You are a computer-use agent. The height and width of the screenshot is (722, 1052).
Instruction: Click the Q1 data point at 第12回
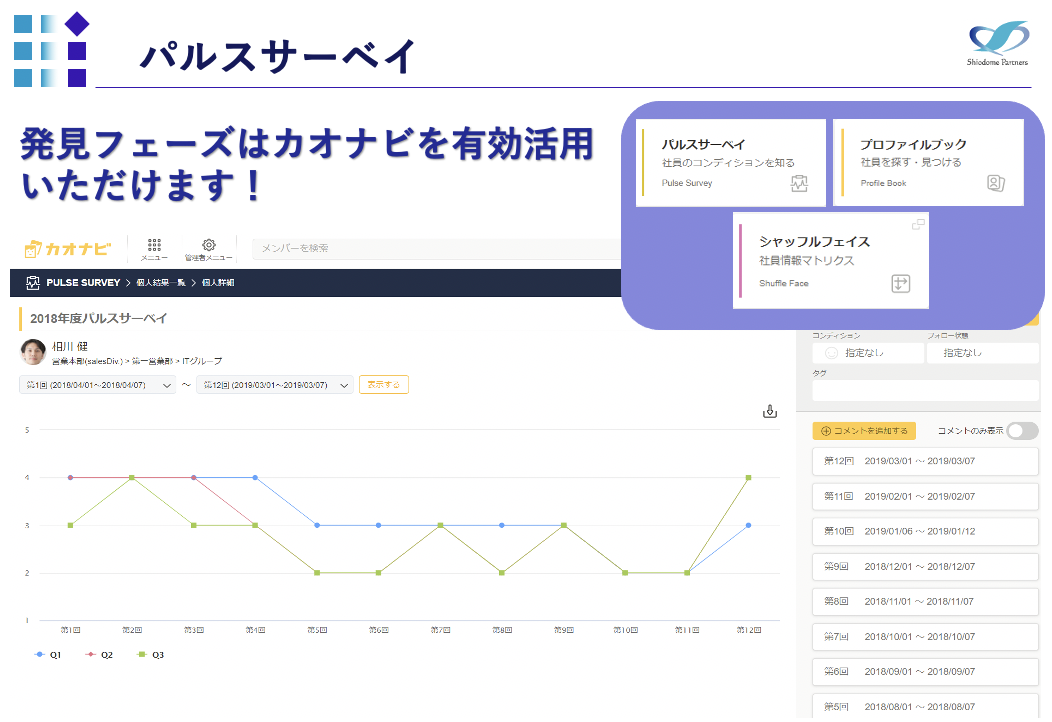pos(748,525)
